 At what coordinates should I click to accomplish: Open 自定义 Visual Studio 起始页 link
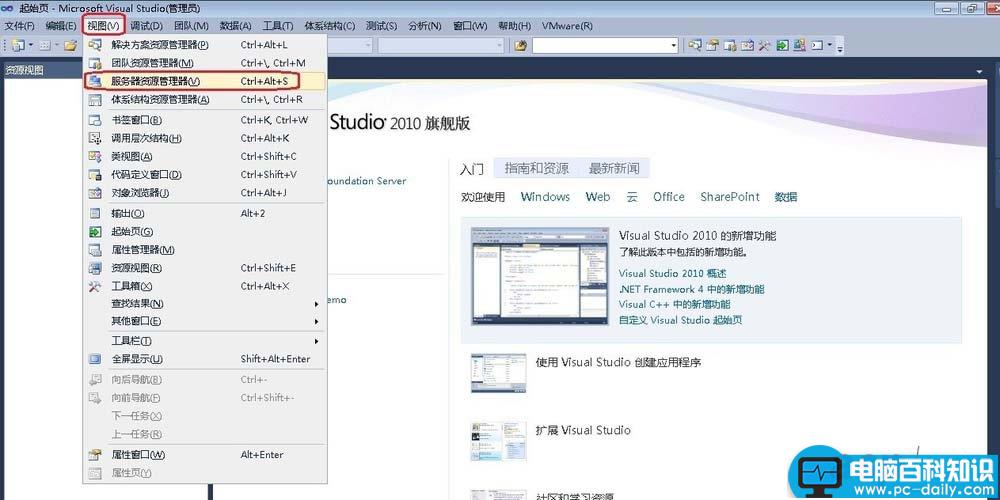680,320
